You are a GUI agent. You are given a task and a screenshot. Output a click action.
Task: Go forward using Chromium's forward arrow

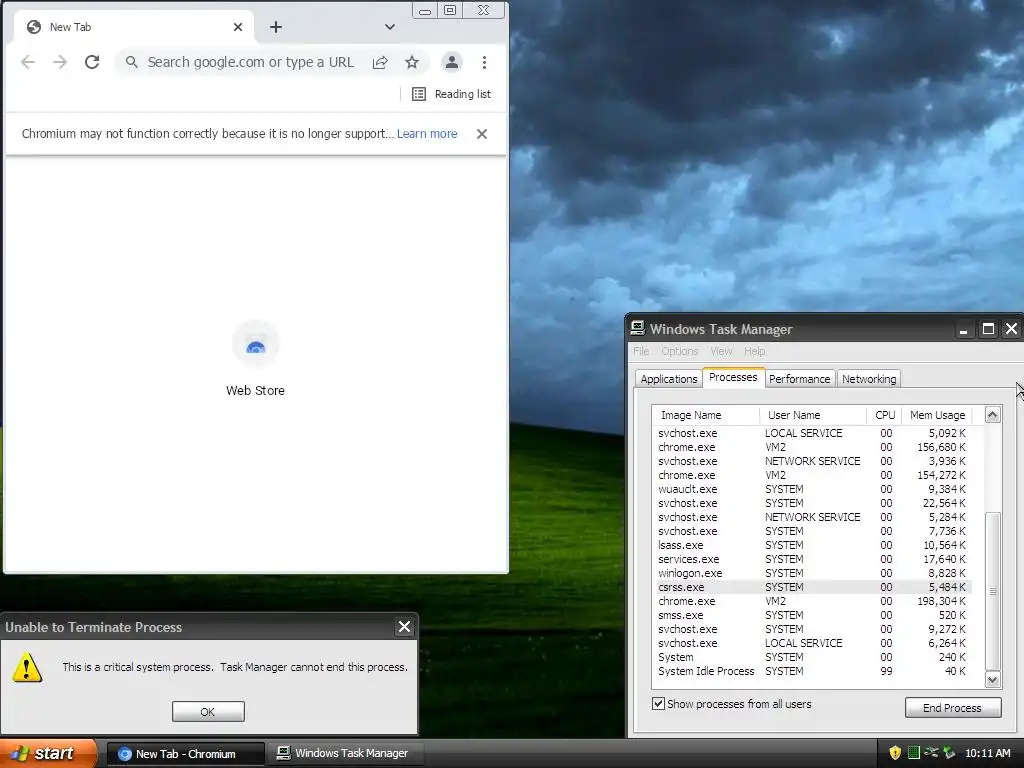click(60, 62)
